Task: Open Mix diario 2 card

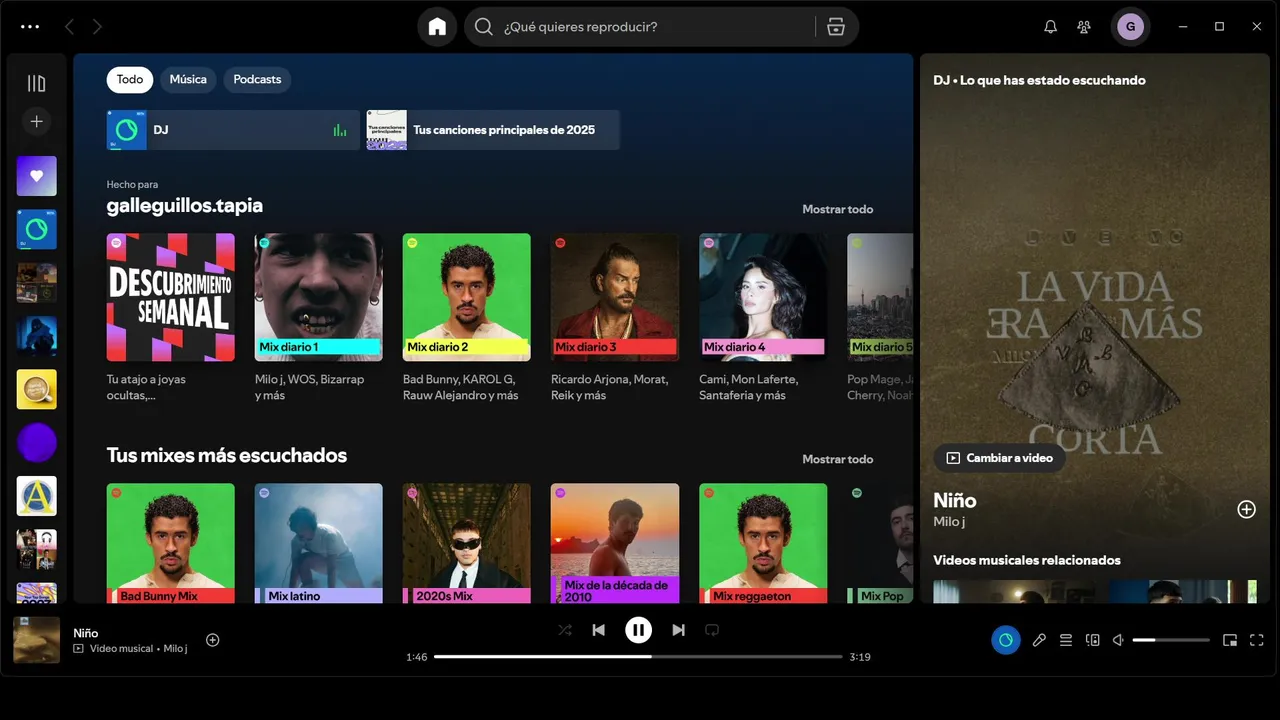Action: (x=467, y=318)
